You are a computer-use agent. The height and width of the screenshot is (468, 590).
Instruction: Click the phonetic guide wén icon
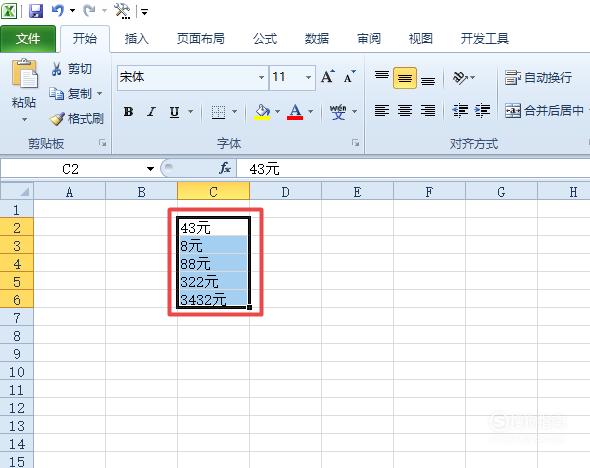(338, 112)
